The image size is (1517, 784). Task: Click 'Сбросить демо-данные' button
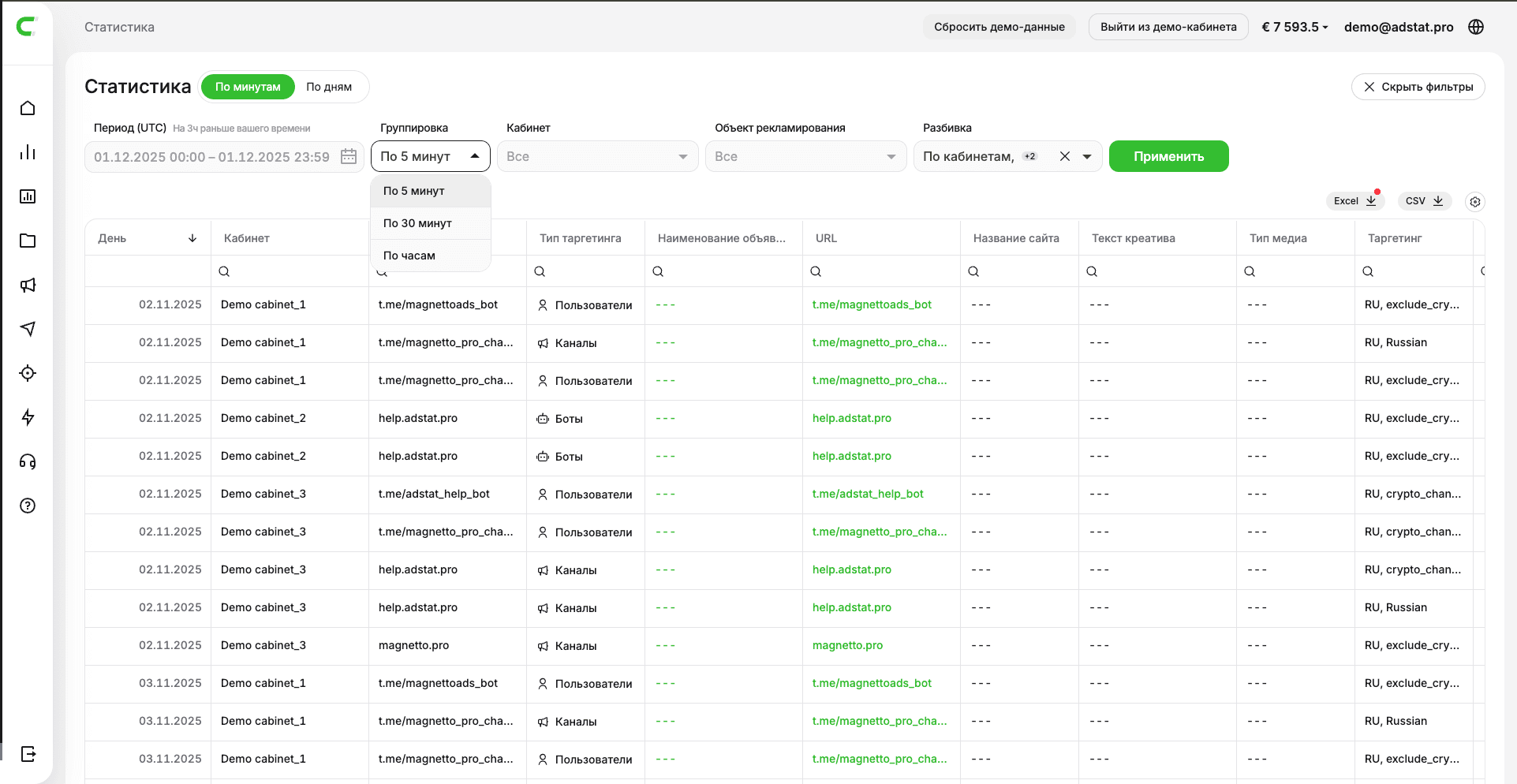999,27
